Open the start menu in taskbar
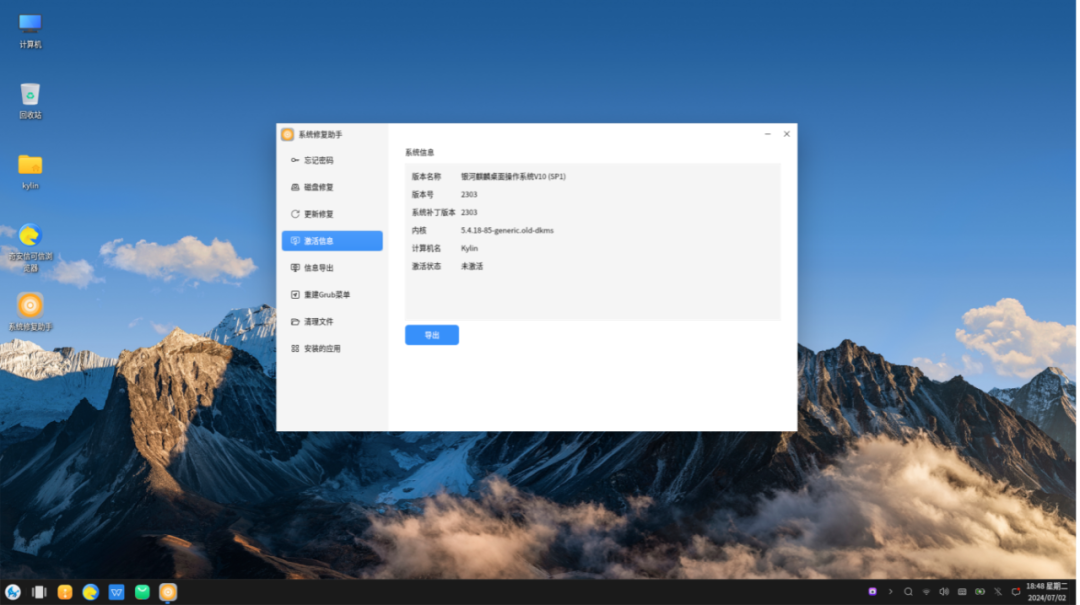 13,592
